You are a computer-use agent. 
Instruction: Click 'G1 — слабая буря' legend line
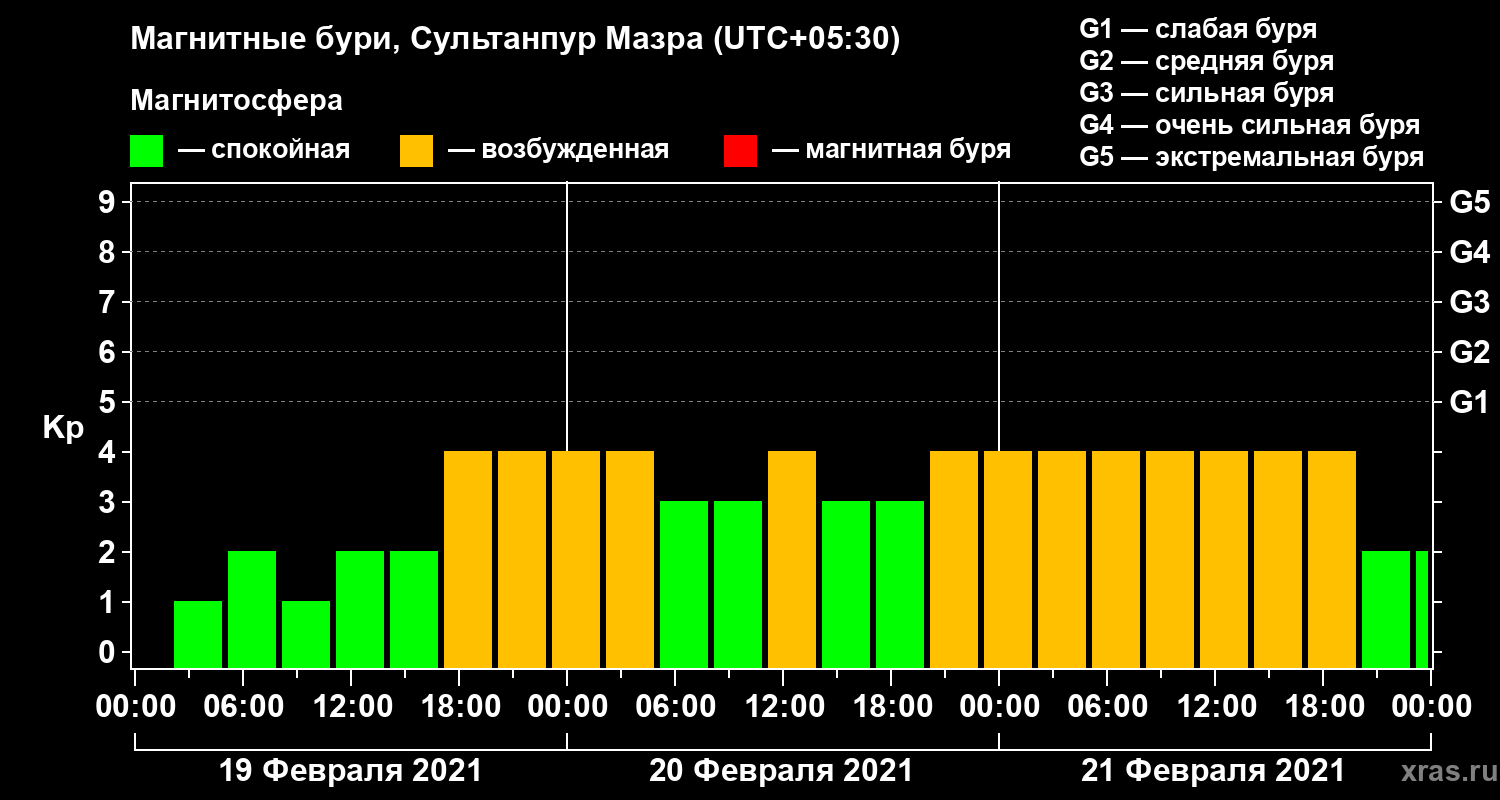(x=1198, y=28)
